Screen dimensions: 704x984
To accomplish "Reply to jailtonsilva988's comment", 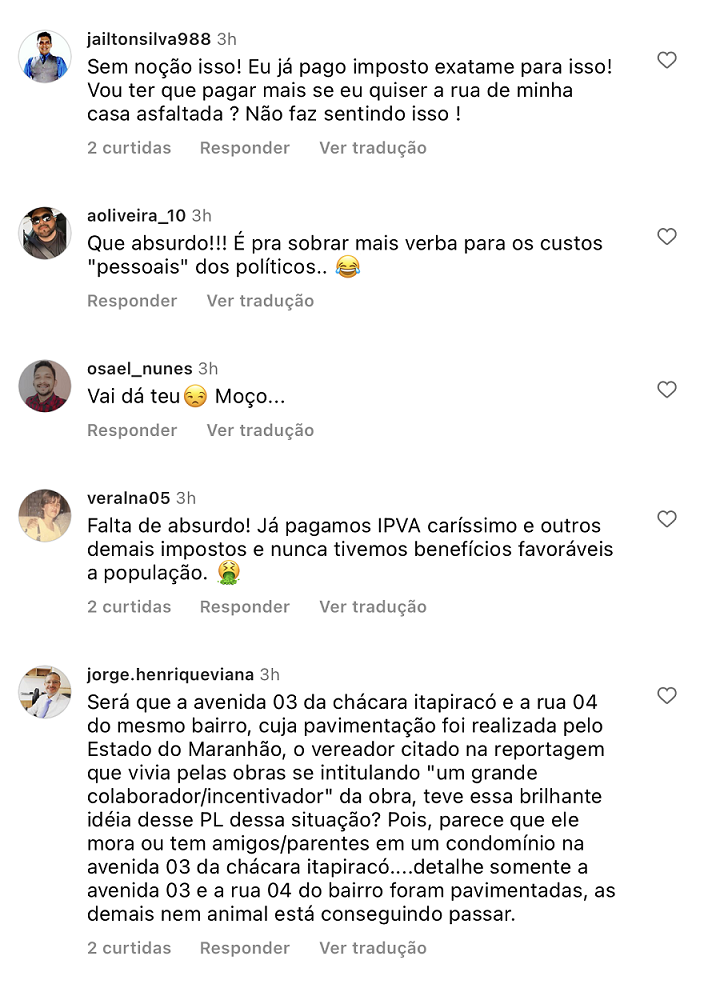I will tap(244, 148).
